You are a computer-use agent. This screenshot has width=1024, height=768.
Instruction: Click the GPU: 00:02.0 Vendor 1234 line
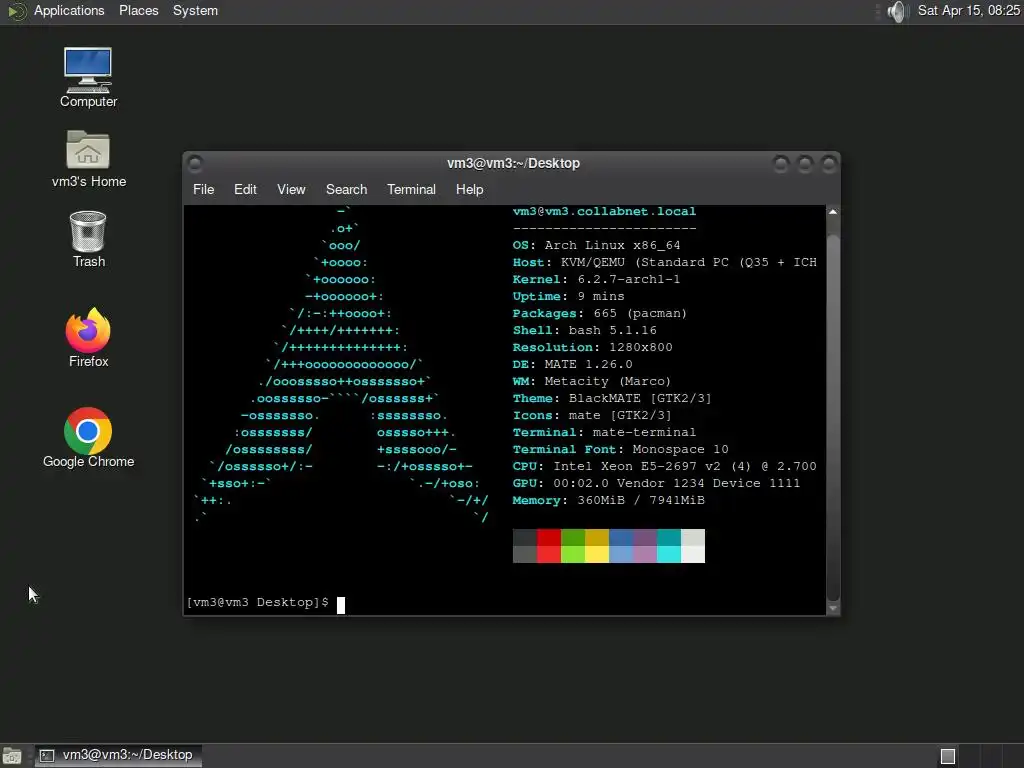(x=656, y=483)
